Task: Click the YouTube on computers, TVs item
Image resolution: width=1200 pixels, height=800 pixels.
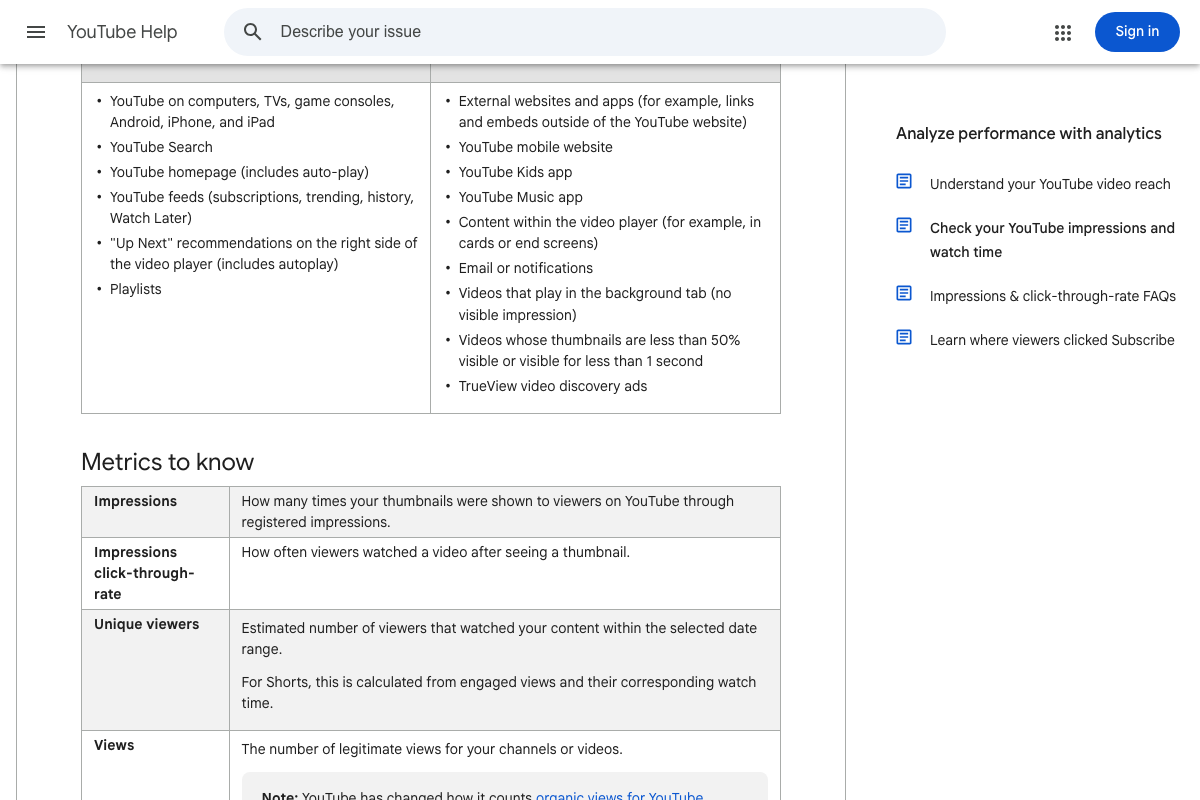Action: point(252,111)
